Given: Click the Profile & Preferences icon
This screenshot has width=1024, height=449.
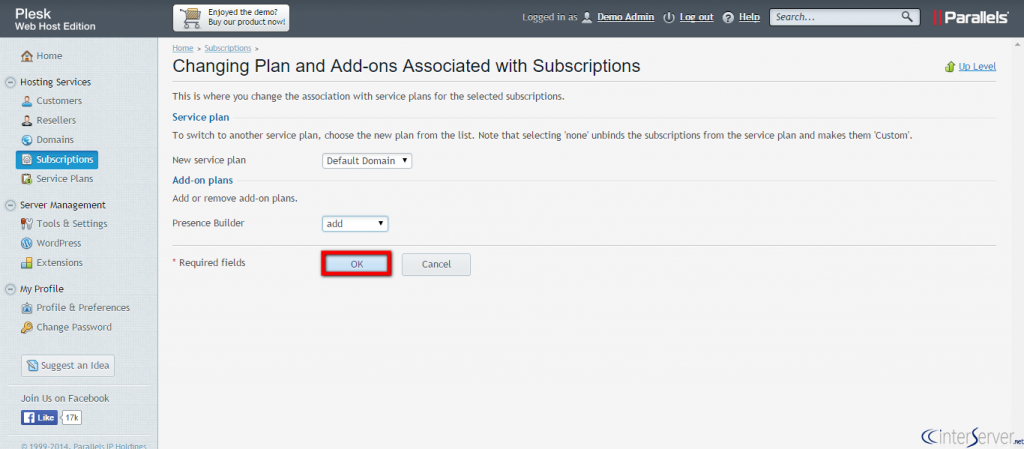Looking at the screenshot, I should (27, 308).
